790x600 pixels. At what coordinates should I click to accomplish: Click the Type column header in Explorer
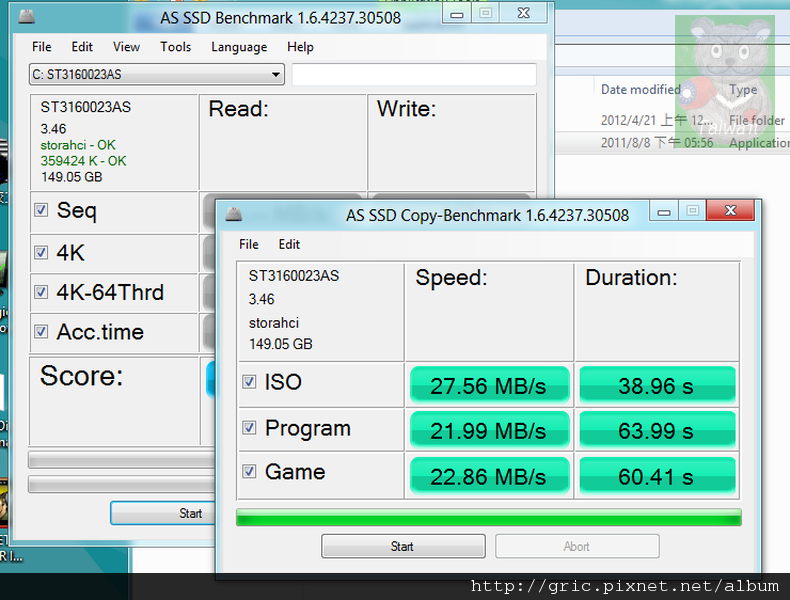tap(743, 90)
